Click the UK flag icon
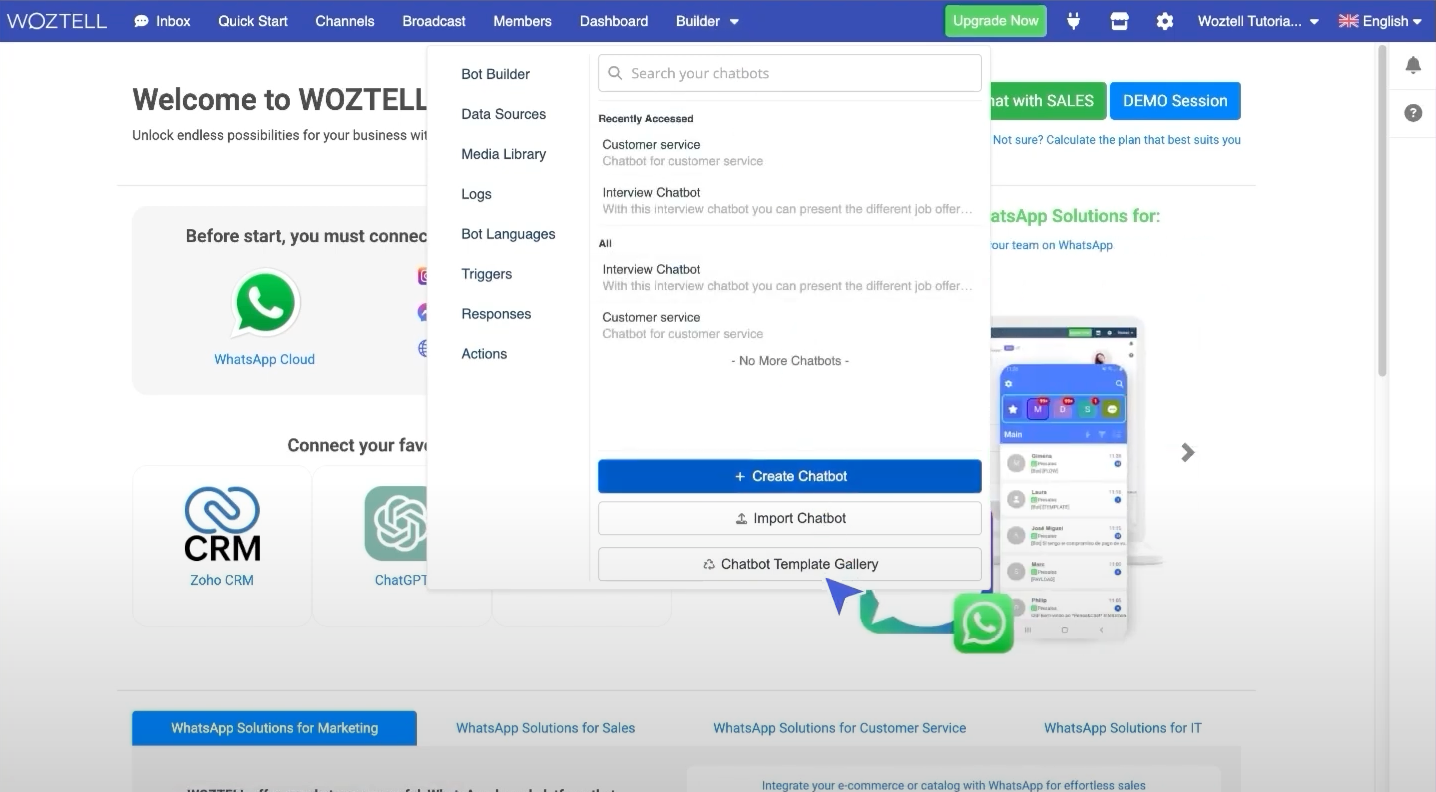 (1349, 21)
